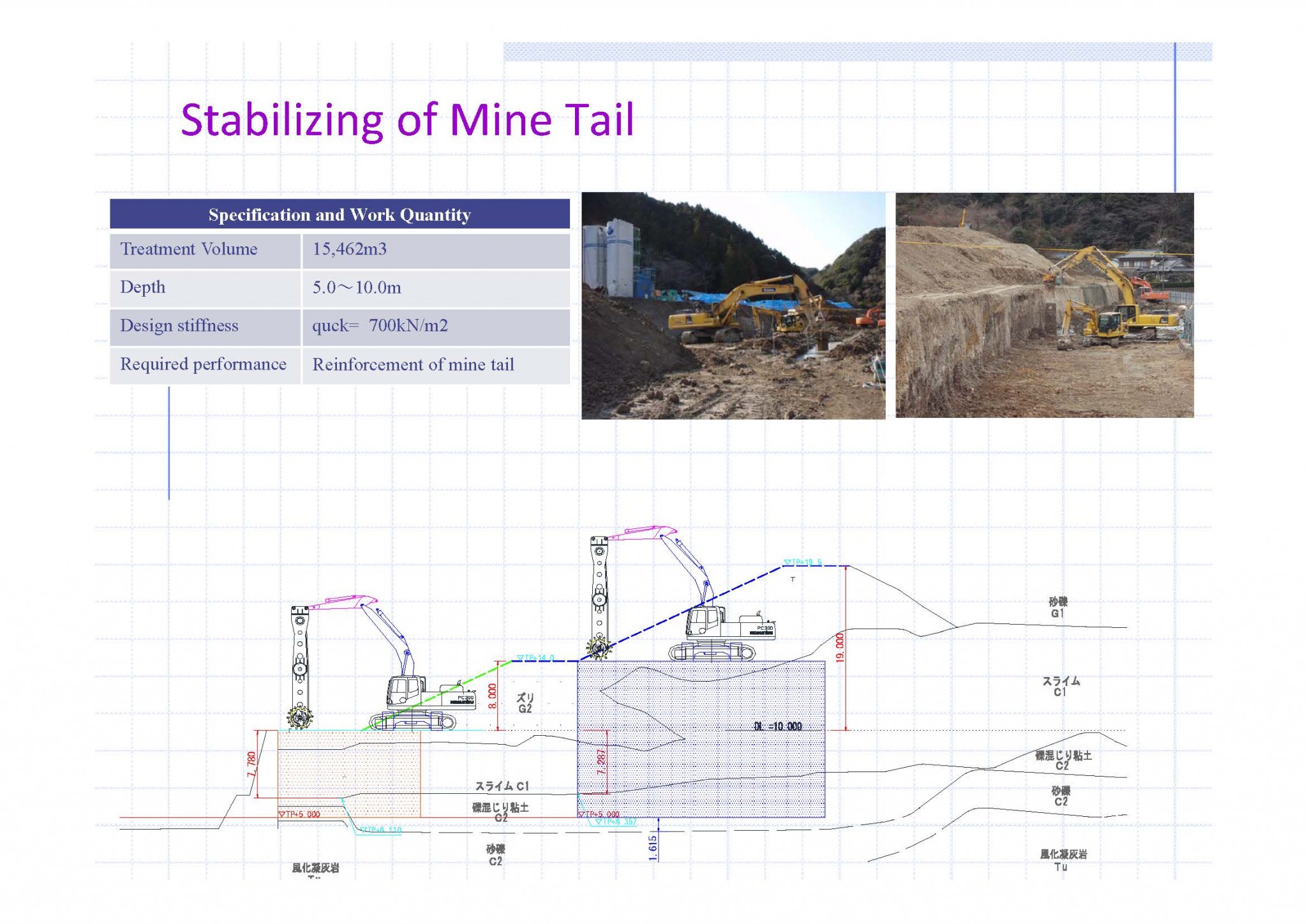Screen dimensions: 1307x924
Task: Click the green dashed slope line
Action: click(x=436, y=696)
